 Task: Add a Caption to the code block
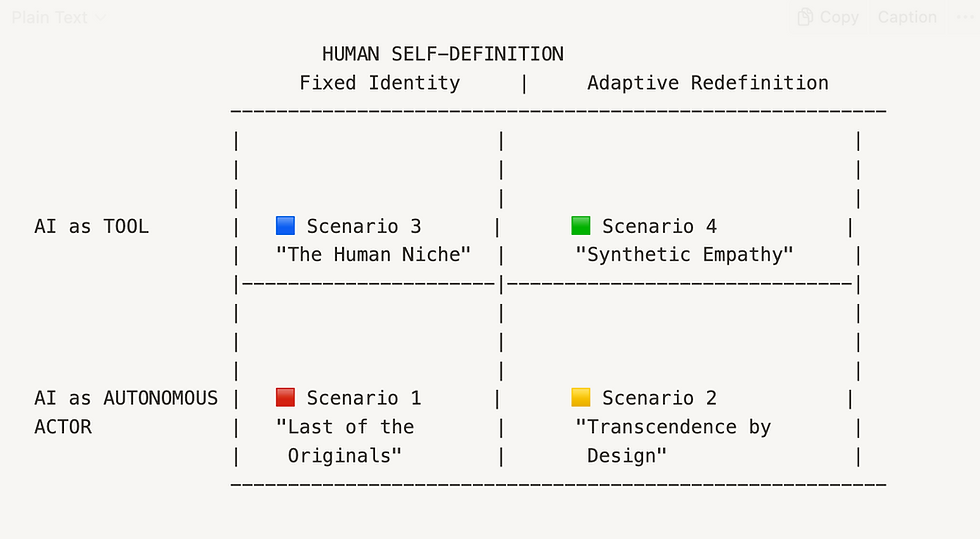point(907,17)
